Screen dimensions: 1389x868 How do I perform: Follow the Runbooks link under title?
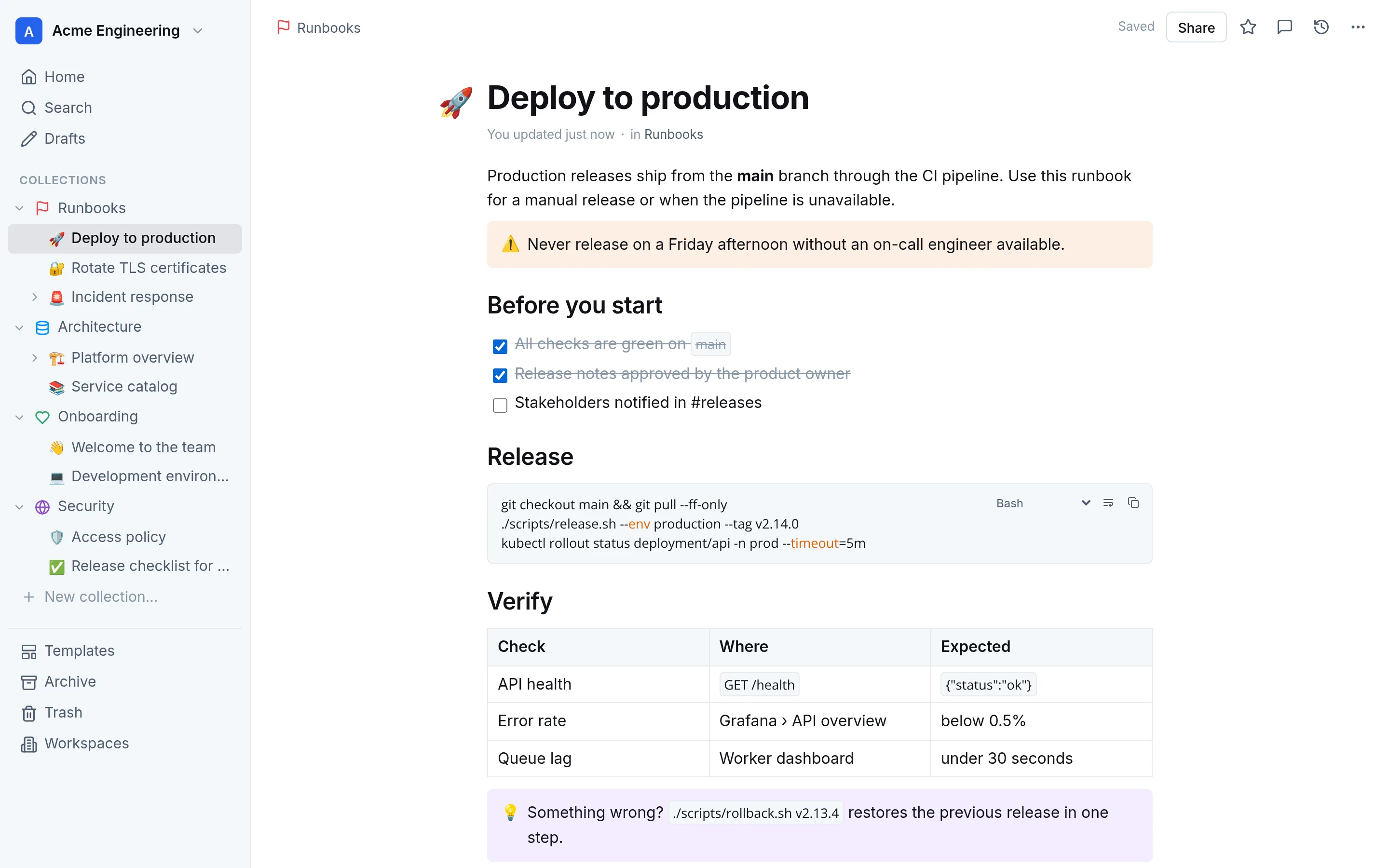673,134
